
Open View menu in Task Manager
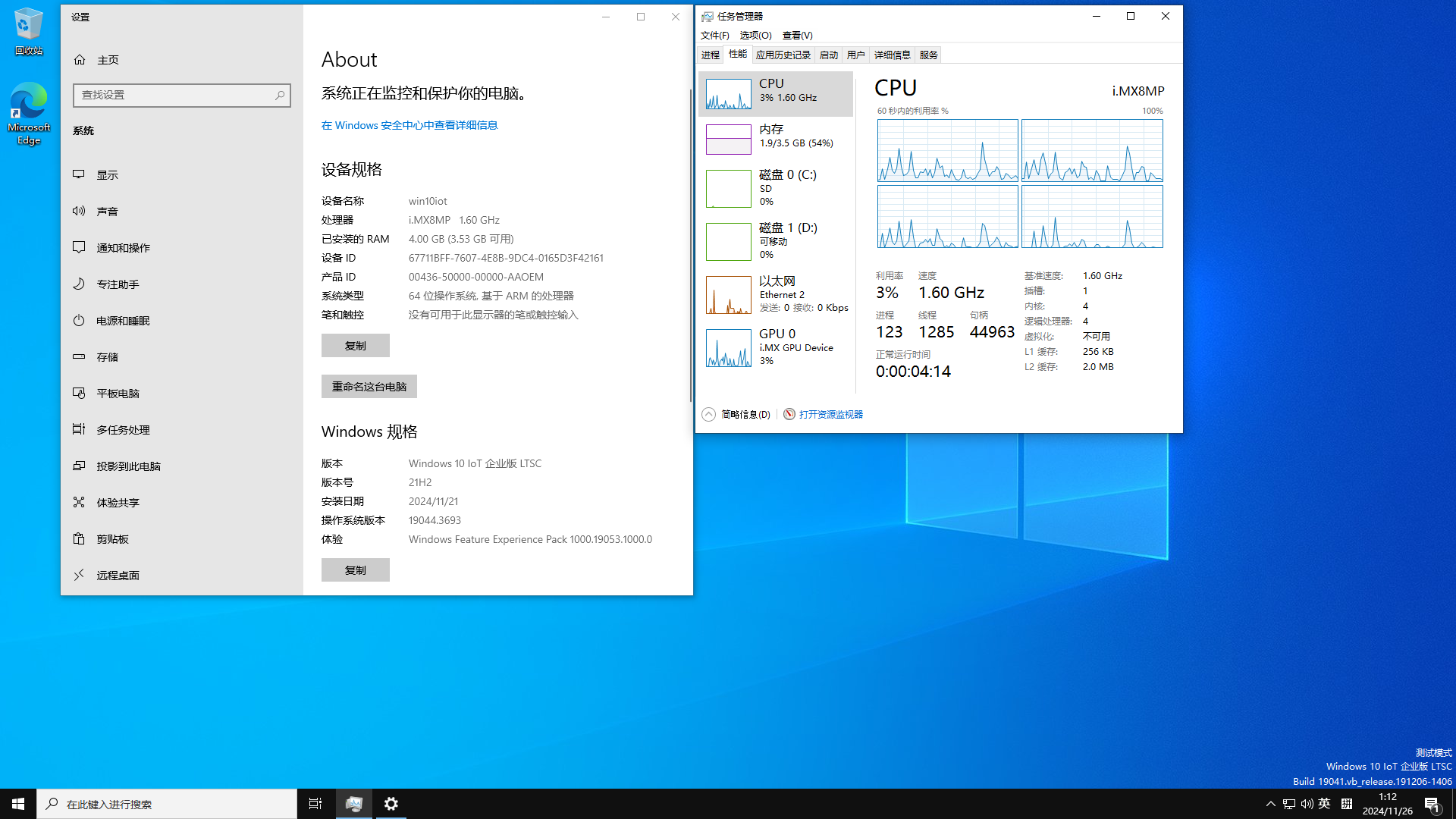(798, 36)
